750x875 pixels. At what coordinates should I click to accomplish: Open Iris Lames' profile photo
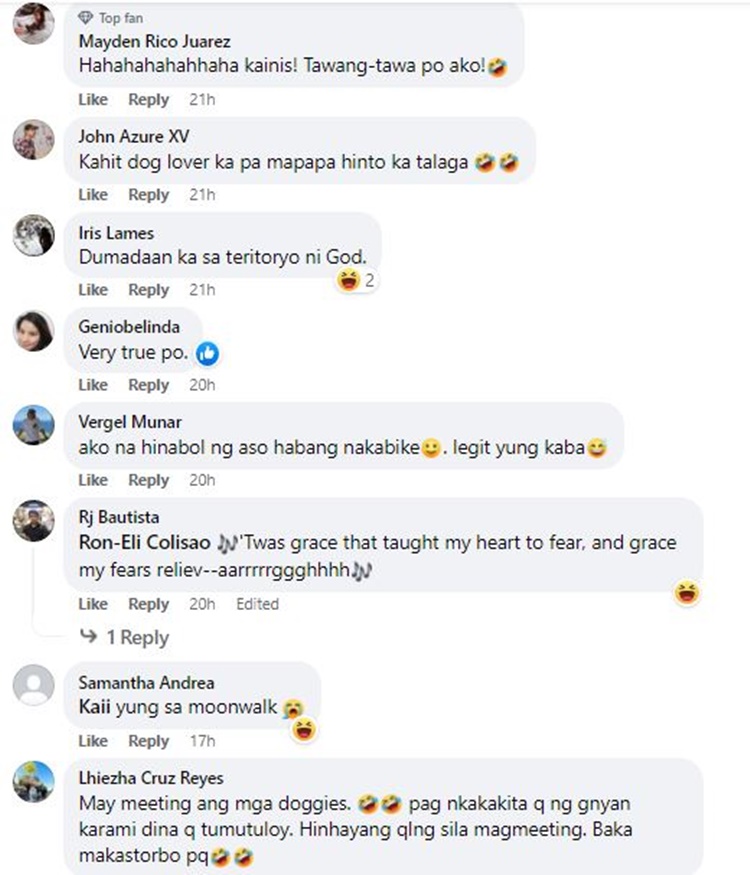coord(33,235)
